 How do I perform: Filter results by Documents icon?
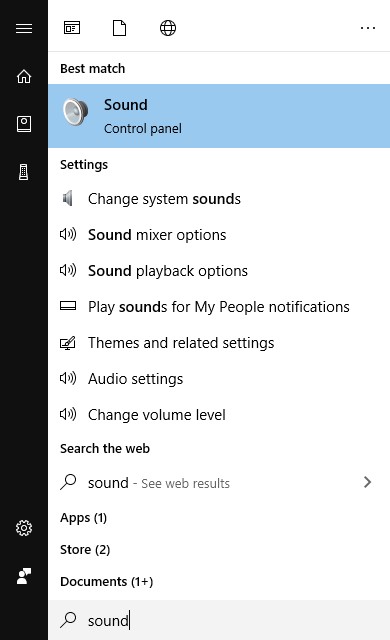coord(120,28)
